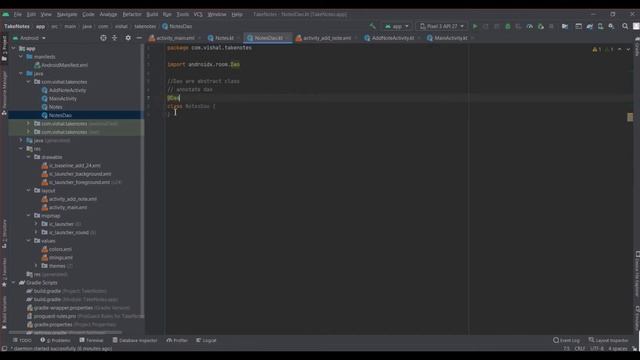Open the Favorites side tab with star
The image size is (640, 360).
click(x=4, y=272)
